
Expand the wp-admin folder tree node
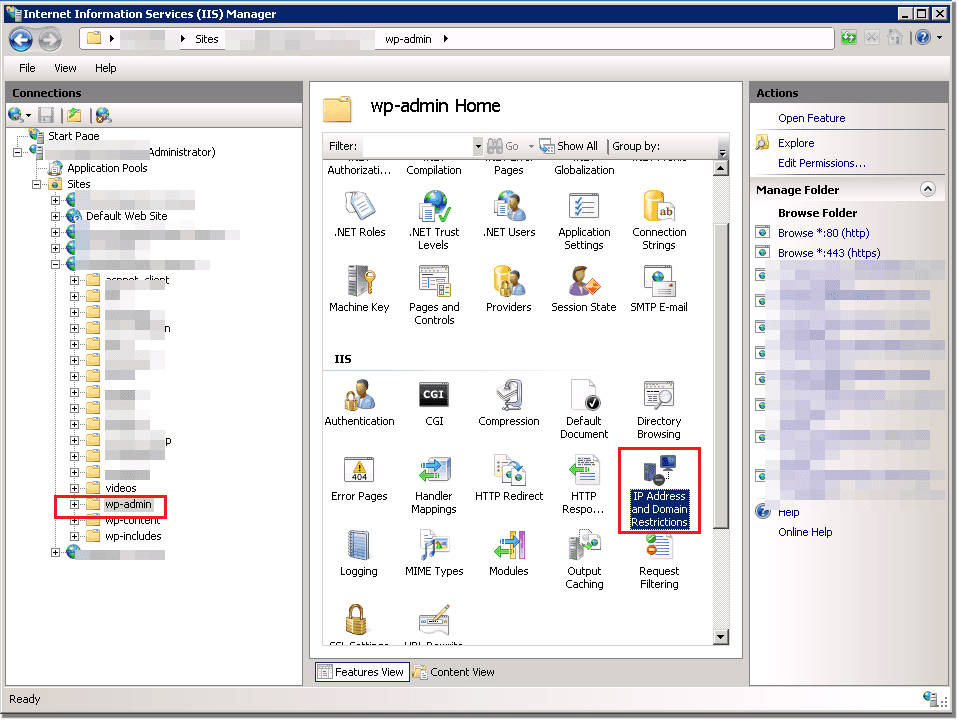coord(74,504)
